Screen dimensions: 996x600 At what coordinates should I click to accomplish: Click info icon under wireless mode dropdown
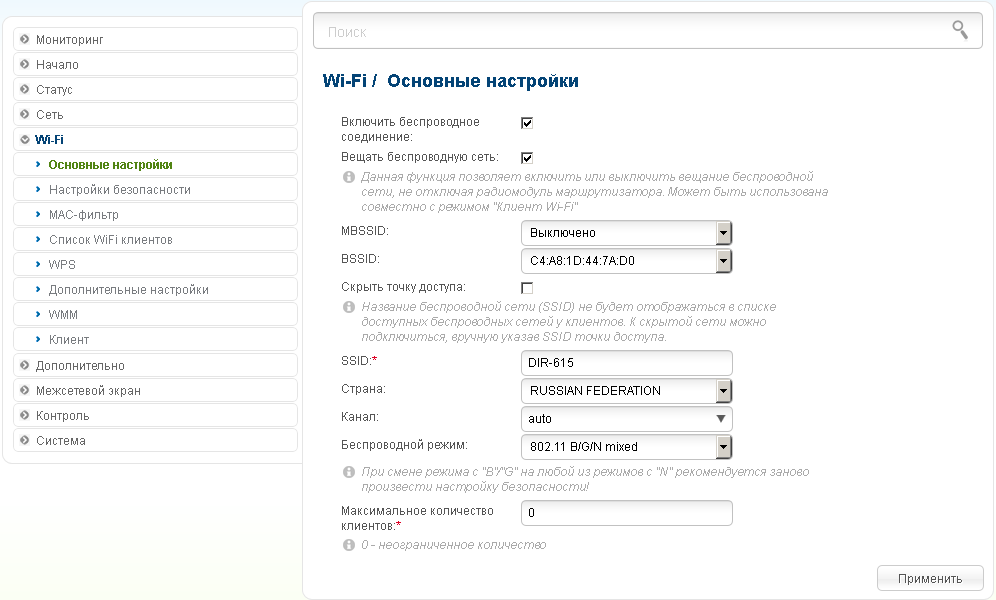[349, 471]
